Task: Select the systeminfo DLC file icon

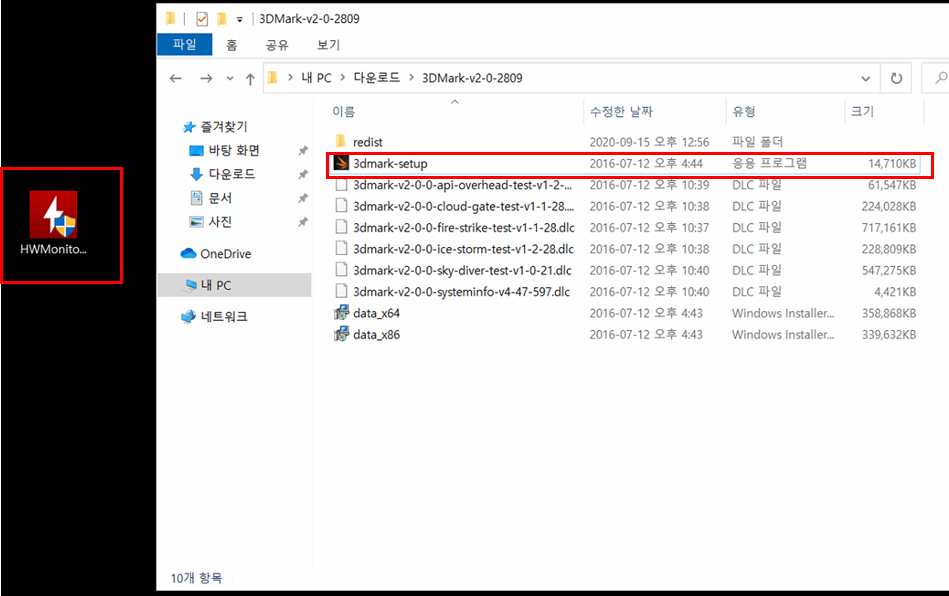Action: click(341, 291)
